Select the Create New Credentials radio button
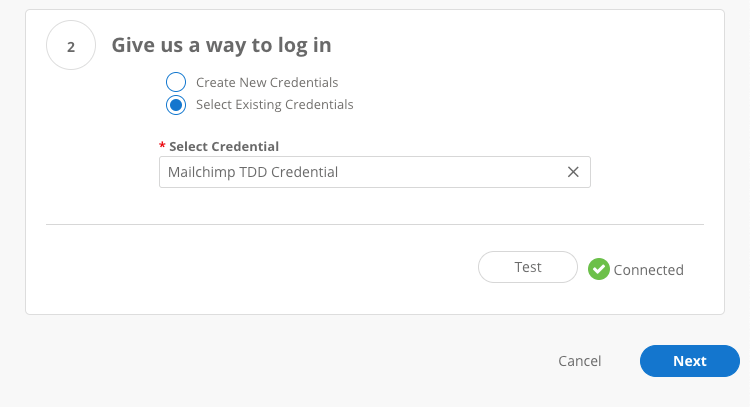The image size is (750, 407). [x=176, y=82]
